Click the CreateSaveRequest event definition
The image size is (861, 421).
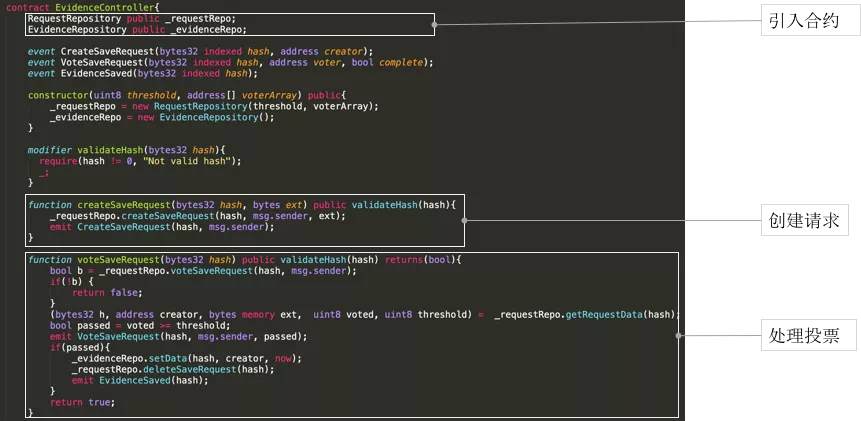pos(200,52)
